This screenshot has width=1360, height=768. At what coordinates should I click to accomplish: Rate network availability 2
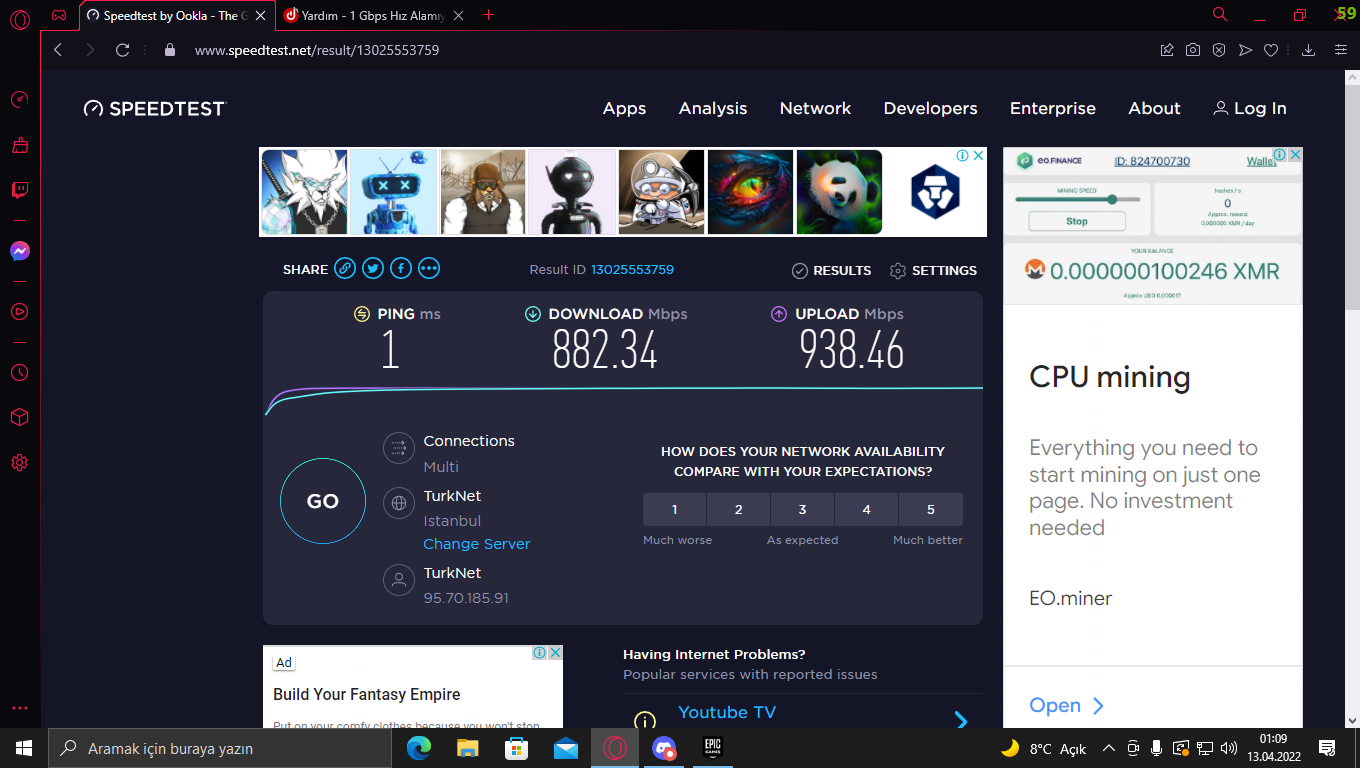(738, 510)
